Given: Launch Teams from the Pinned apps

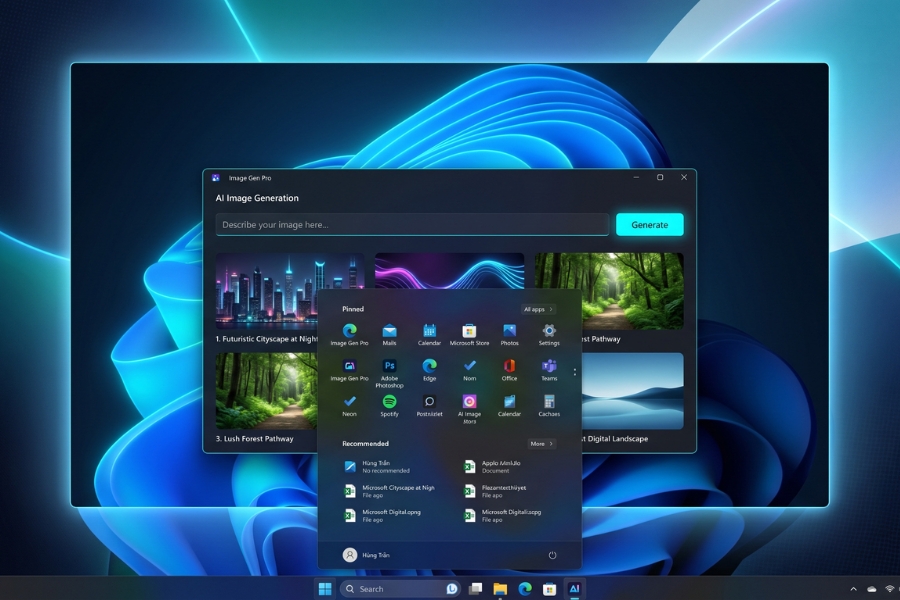Looking at the screenshot, I should click(549, 370).
